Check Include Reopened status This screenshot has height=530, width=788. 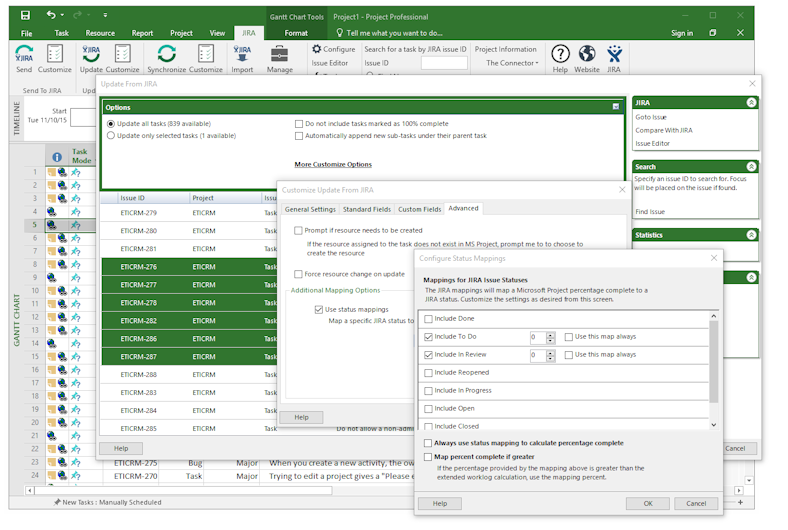(428, 373)
